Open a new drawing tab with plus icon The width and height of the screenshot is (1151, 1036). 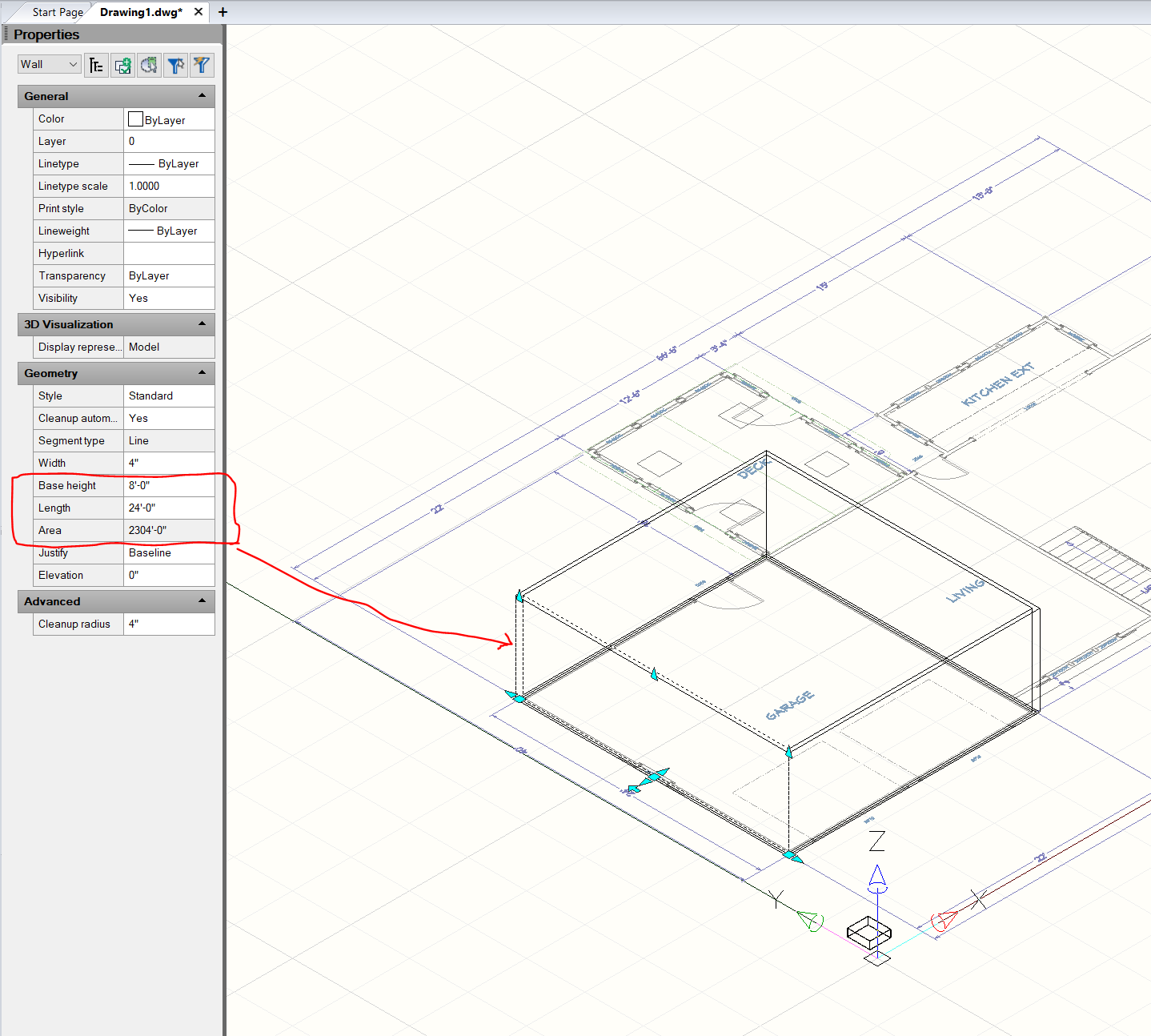pyautogui.click(x=223, y=12)
